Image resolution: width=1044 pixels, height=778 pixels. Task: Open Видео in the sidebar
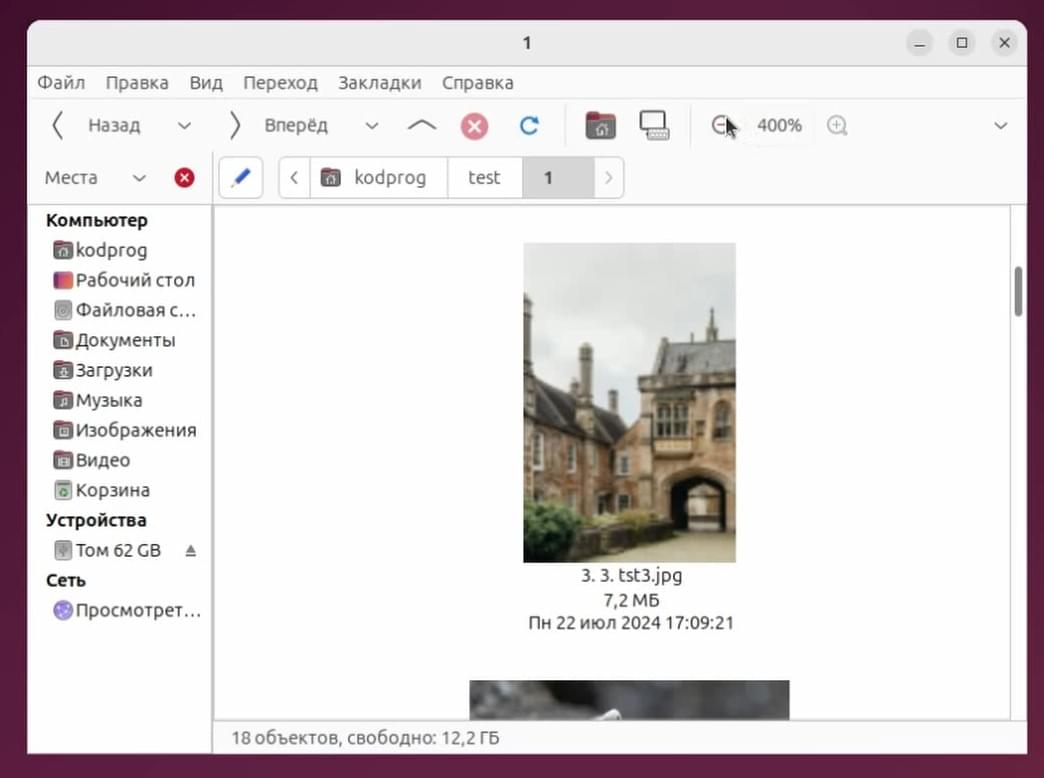tap(92, 460)
